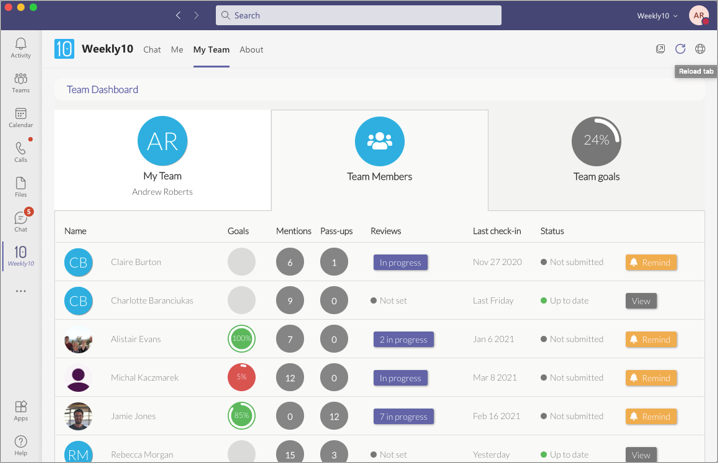Click the Claire Burton name

click(136, 262)
